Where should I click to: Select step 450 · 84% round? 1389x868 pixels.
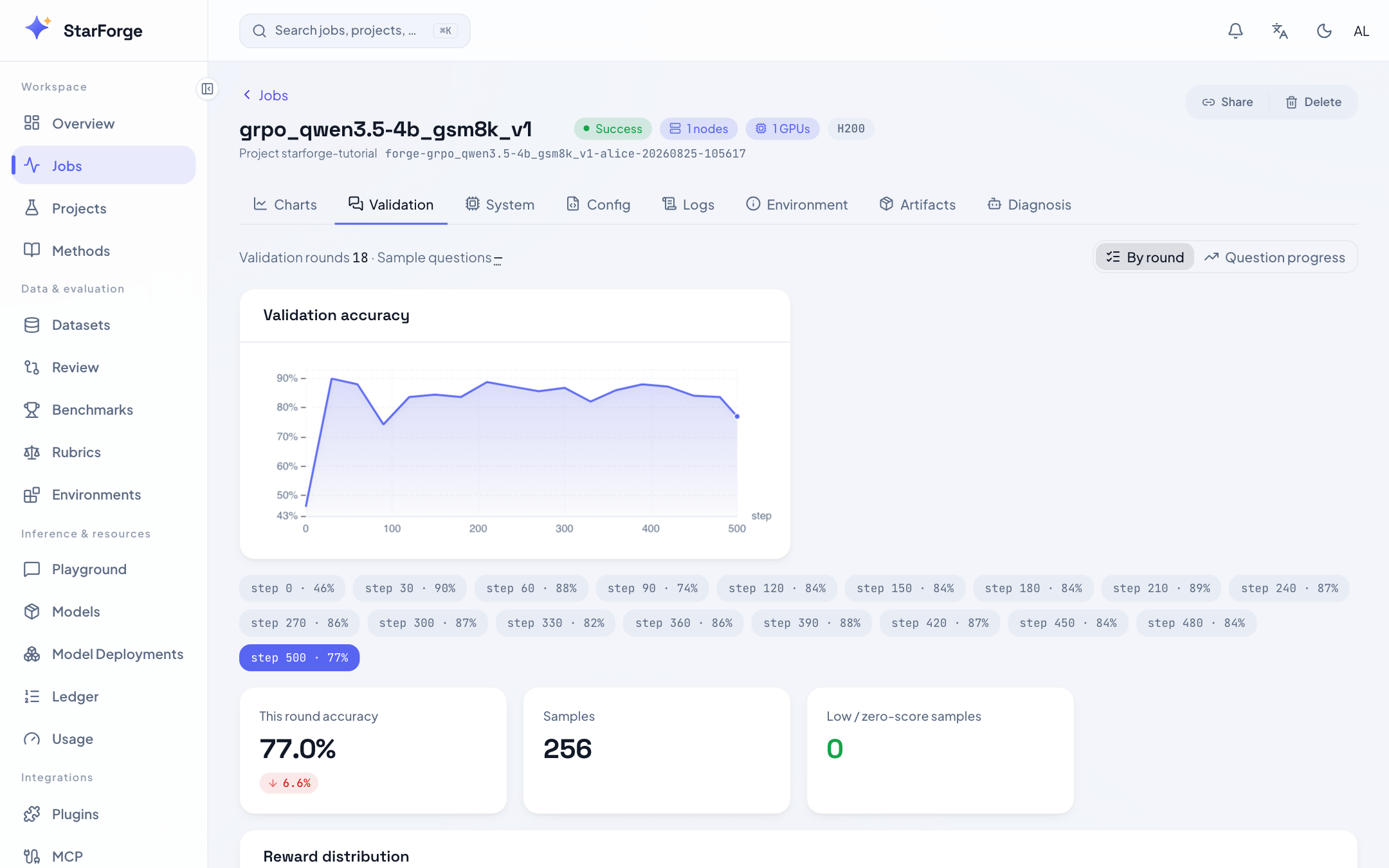1068,623
